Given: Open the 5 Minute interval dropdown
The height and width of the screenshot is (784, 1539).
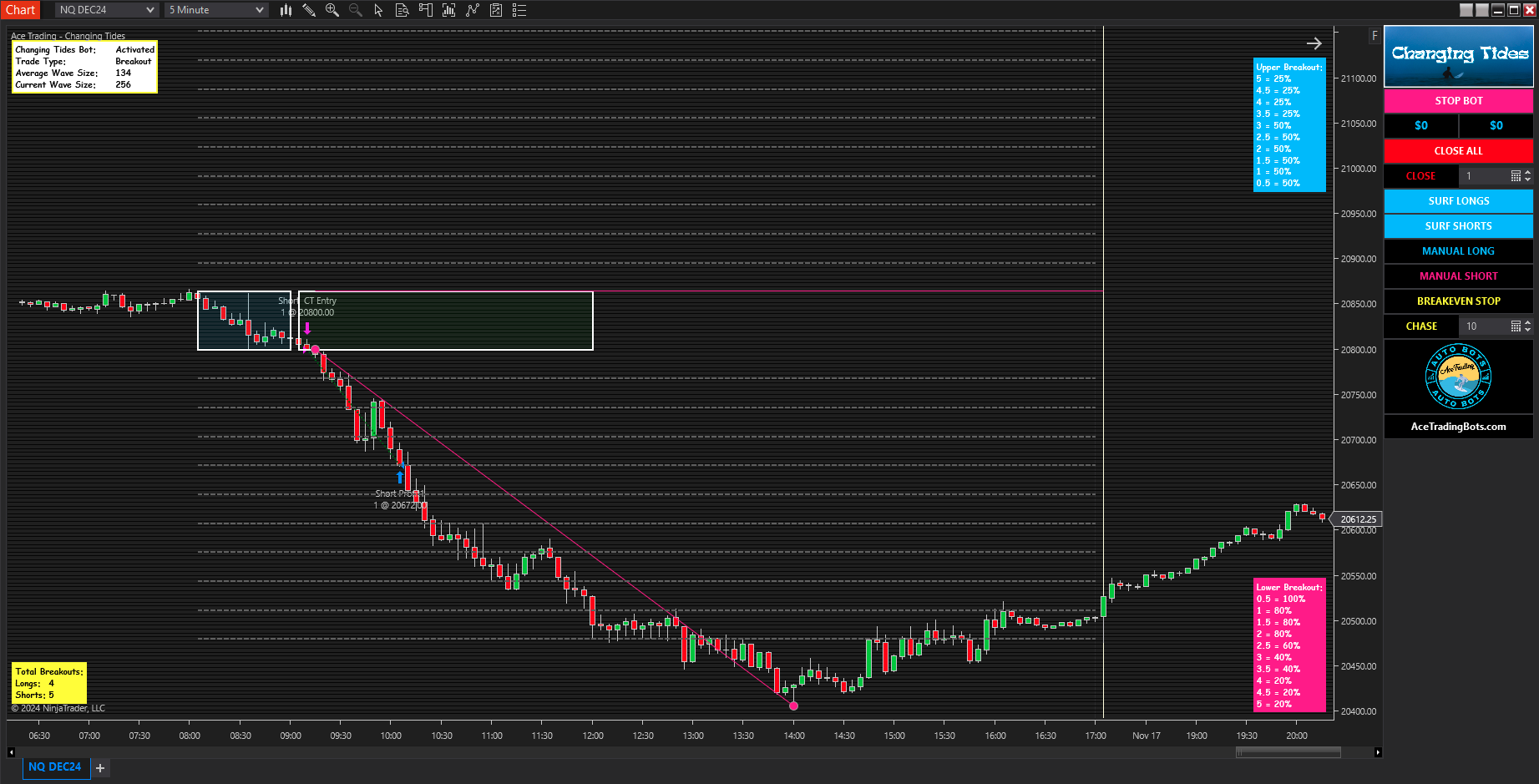Looking at the screenshot, I should click(216, 10).
